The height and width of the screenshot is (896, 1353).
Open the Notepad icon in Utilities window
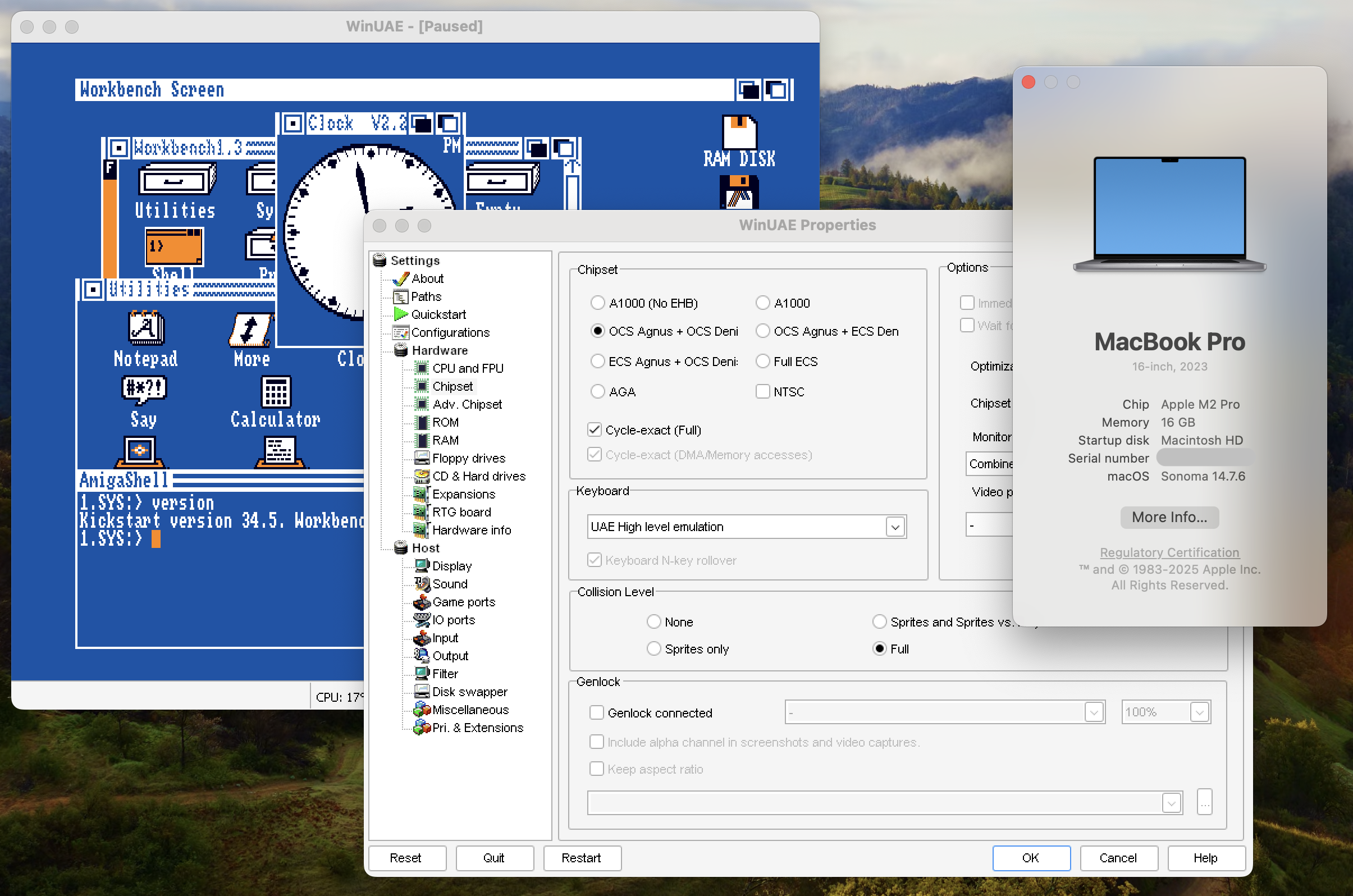click(x=147, y=340)
